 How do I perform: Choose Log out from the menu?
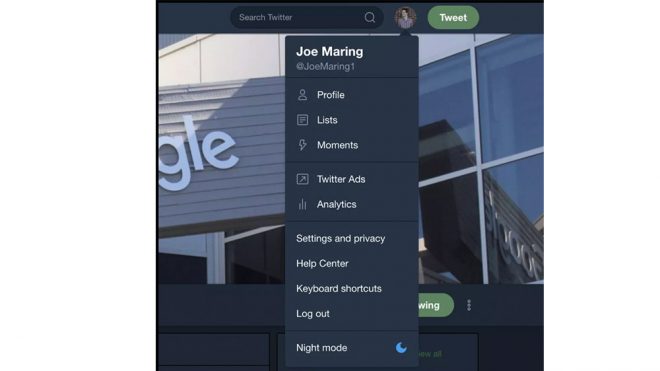pos(313,314)
